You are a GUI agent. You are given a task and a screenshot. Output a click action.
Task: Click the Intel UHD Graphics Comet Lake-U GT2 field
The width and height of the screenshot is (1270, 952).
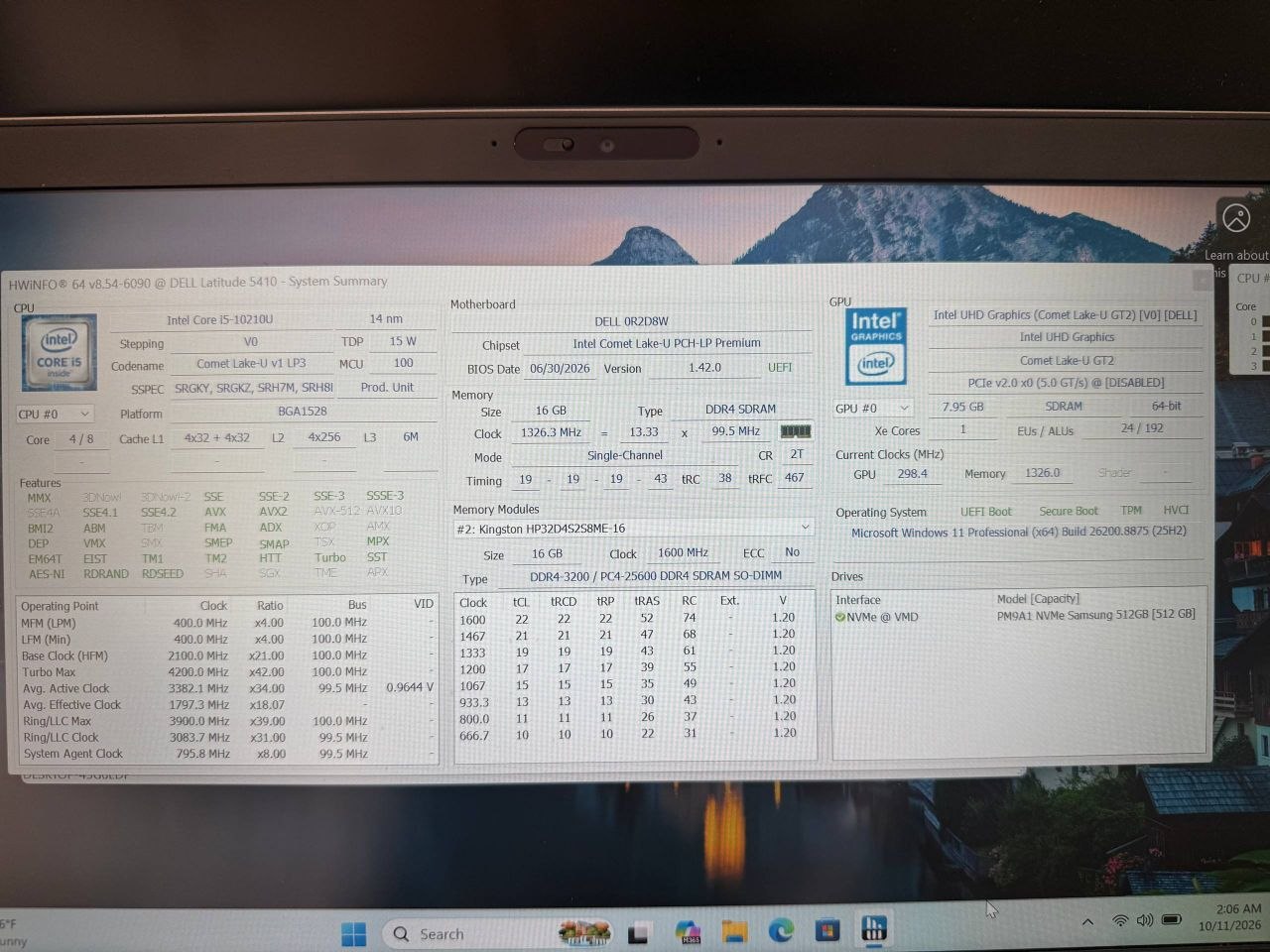(x=1065, y=315)
